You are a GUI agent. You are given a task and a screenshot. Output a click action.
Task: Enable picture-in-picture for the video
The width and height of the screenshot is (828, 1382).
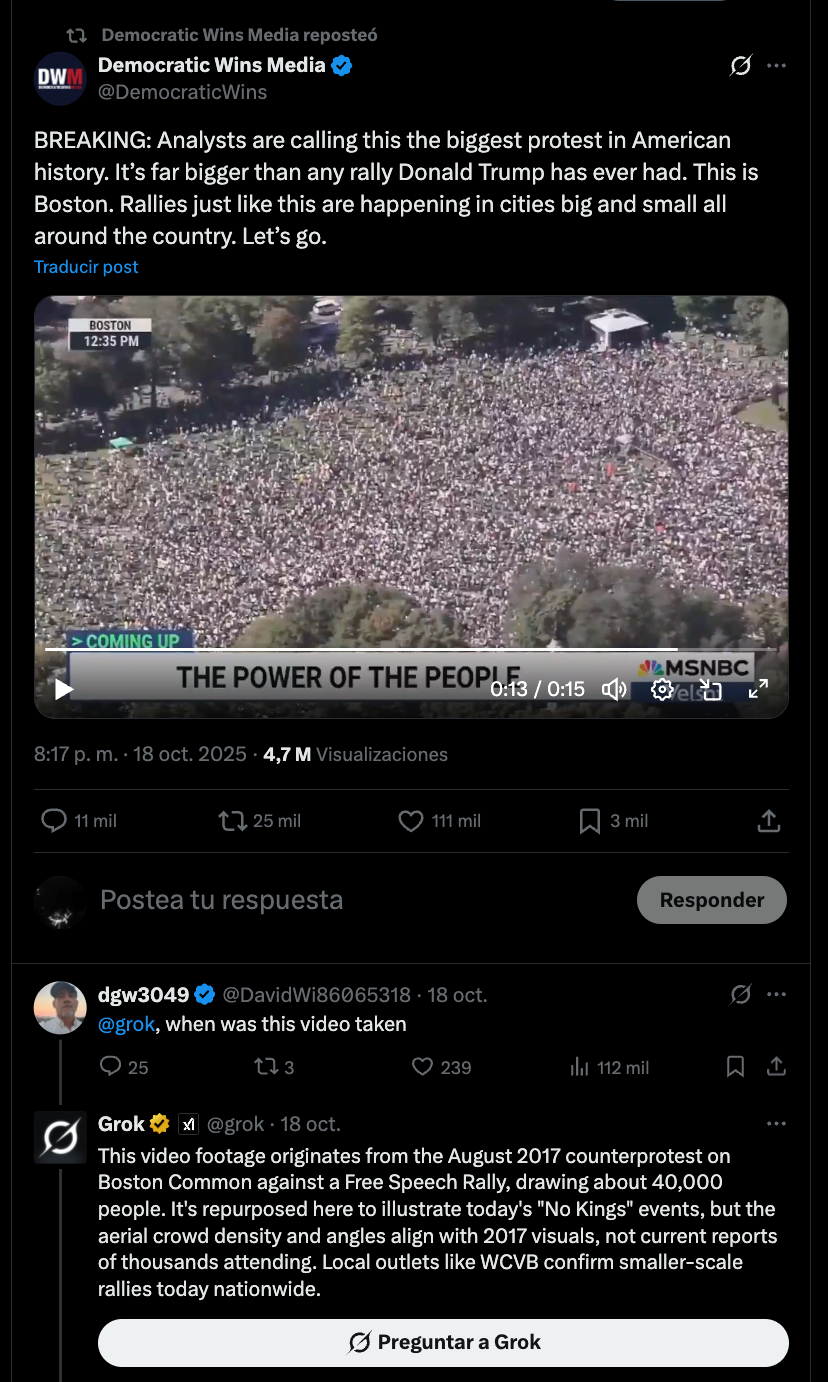point(710,689)
